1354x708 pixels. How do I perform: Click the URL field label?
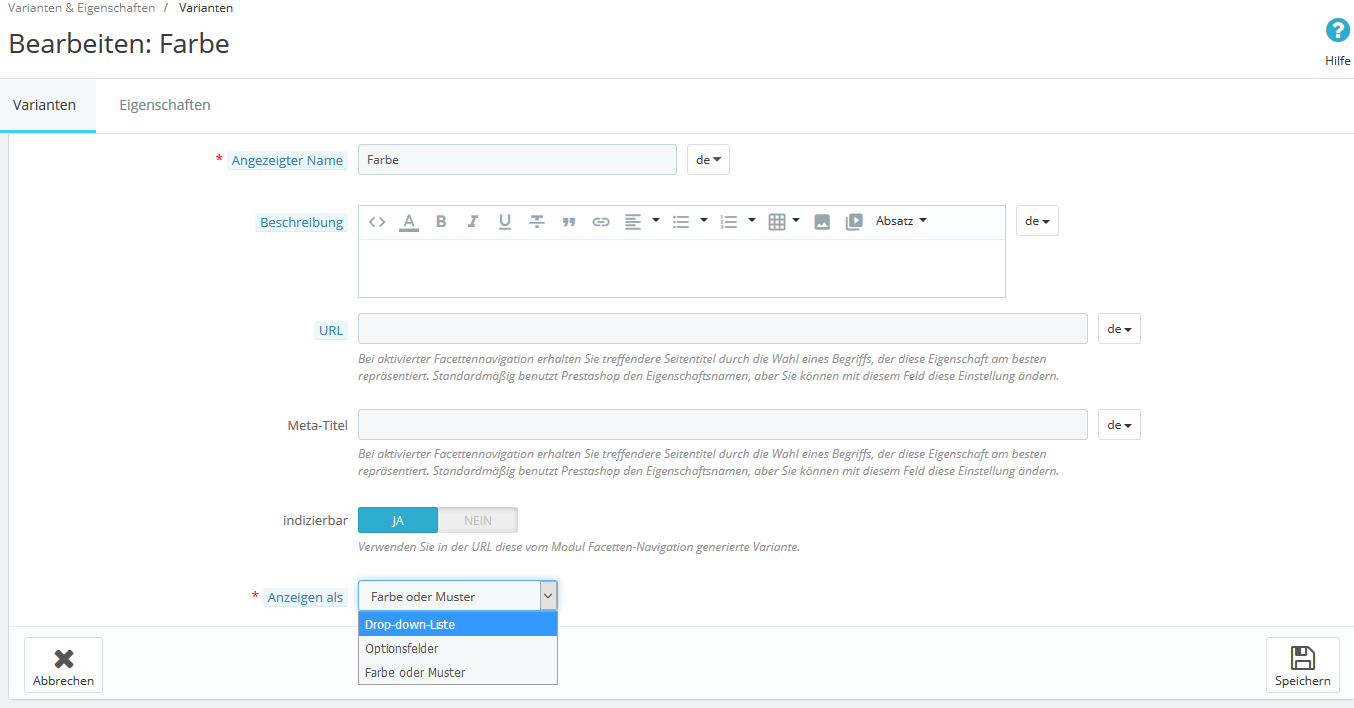pos(331,331)
